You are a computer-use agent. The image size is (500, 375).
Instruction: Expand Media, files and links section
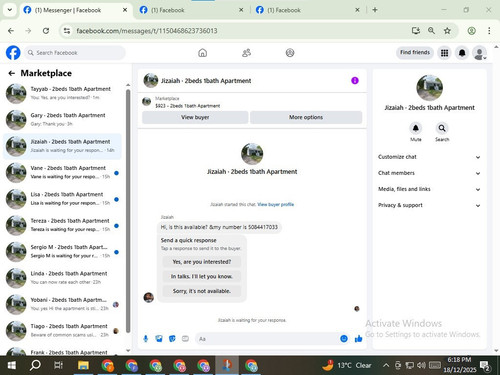click(429, 189)
